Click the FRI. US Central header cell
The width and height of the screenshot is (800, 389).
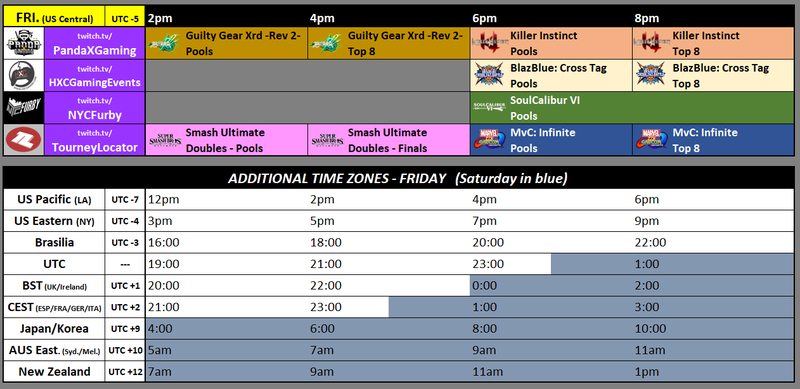click(x=54, y=18)
